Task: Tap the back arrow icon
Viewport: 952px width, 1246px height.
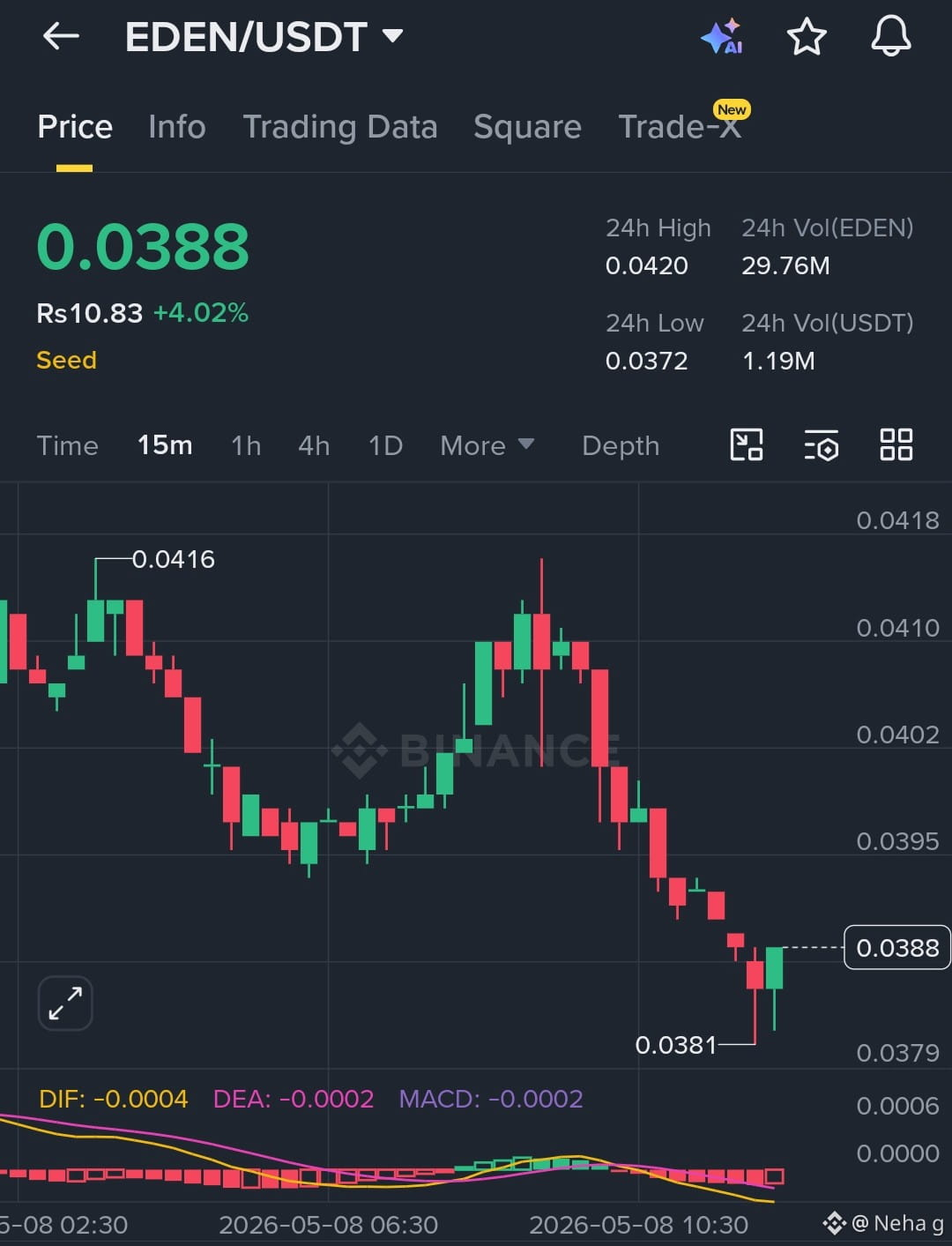Action: tap(61, 36)
